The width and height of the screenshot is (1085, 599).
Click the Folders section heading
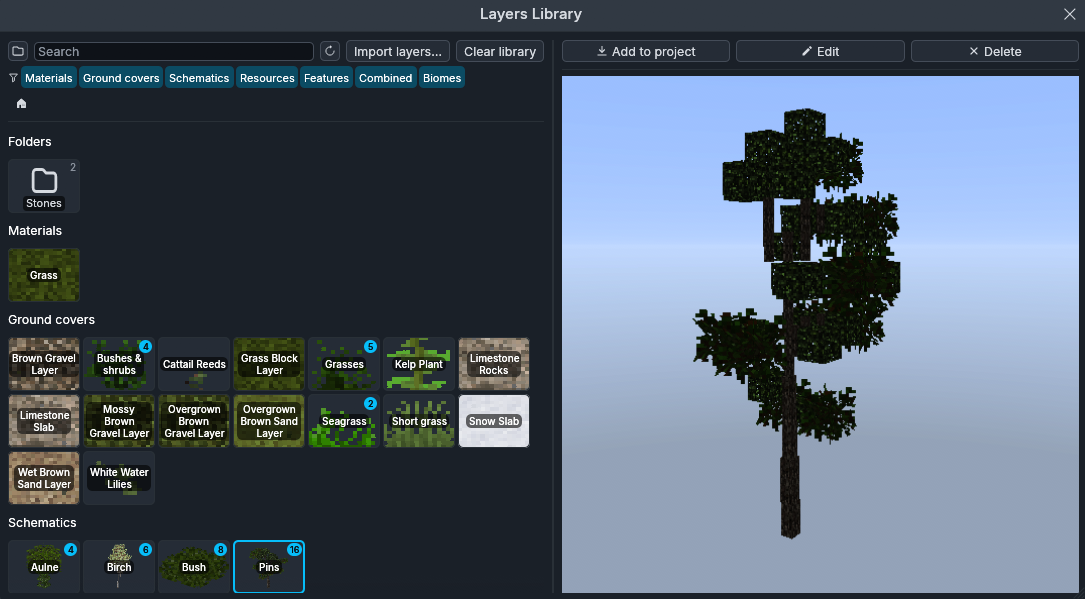pyautogui.click(x=30, y=142)
